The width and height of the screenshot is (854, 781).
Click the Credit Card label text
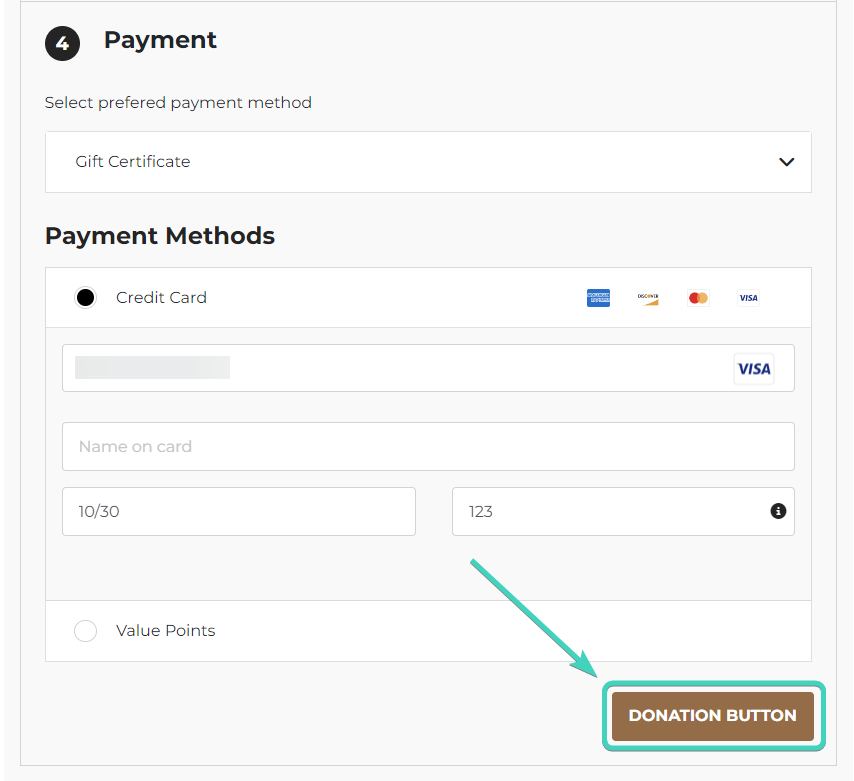161,297
